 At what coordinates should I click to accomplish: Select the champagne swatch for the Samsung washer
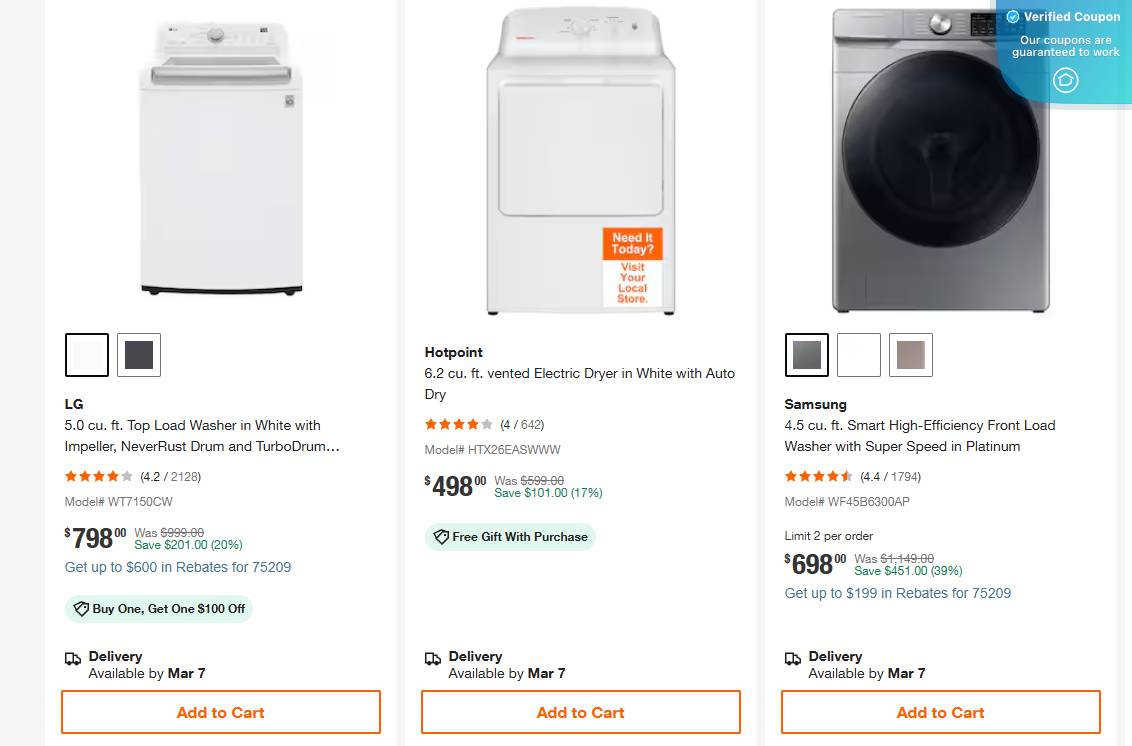(911, 354)
